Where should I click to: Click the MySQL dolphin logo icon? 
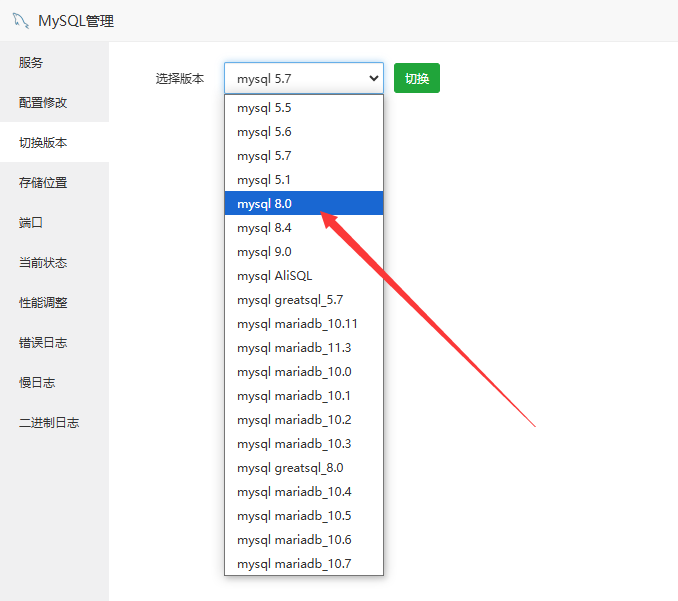pos(20,21)
